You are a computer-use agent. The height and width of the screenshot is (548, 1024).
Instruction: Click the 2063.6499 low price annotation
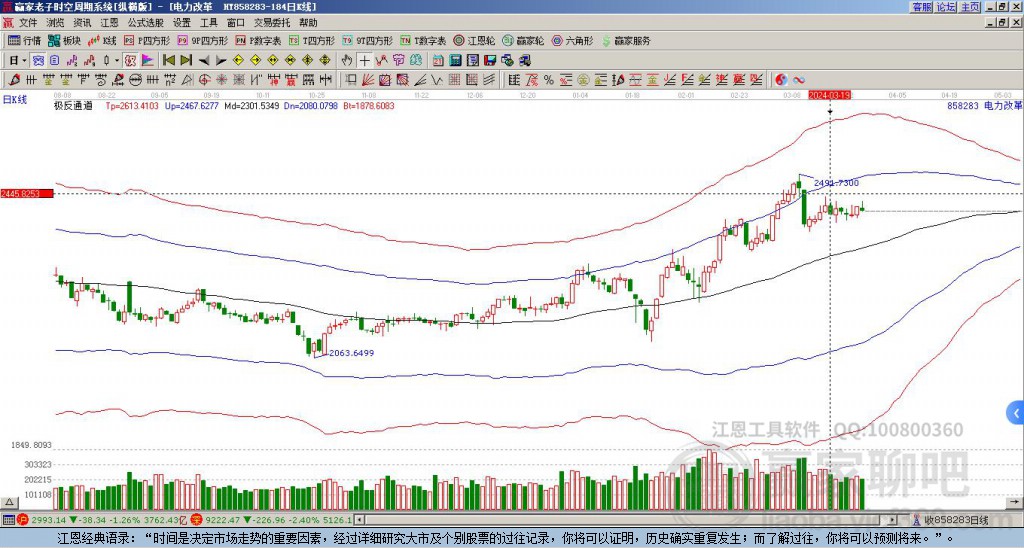tap(351, 353)
